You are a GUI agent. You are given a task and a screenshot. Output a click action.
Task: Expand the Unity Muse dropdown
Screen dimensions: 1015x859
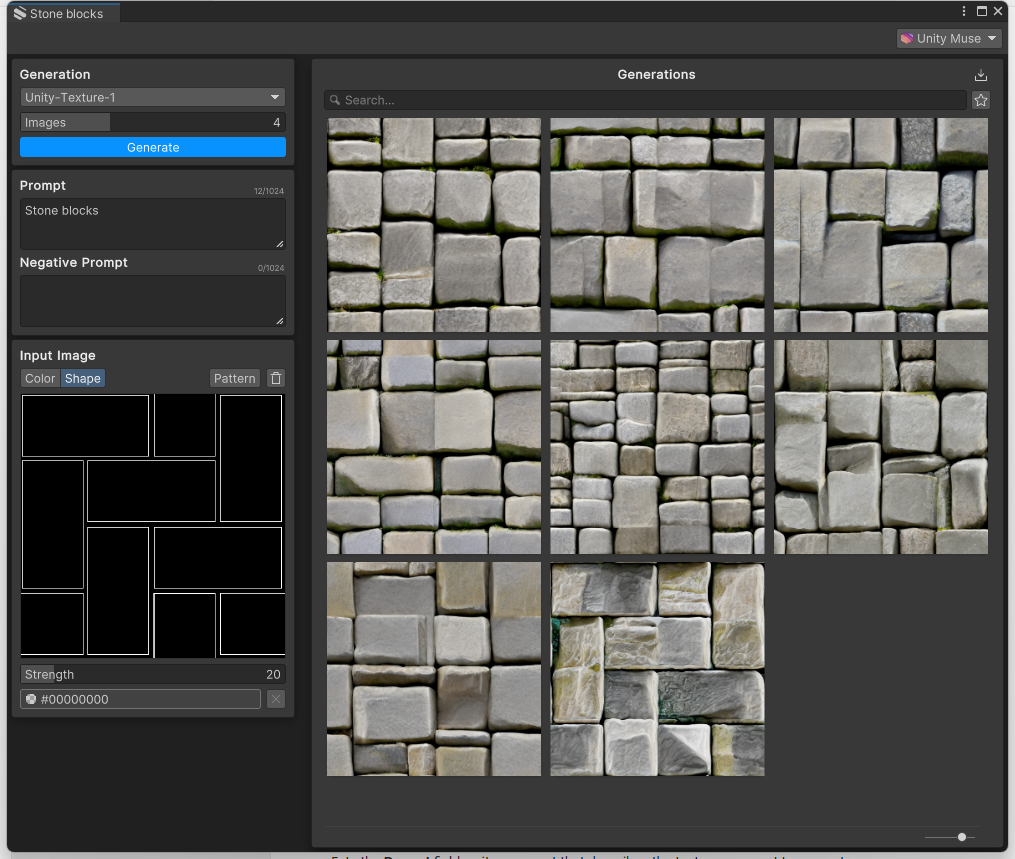[x=948, y=38]
